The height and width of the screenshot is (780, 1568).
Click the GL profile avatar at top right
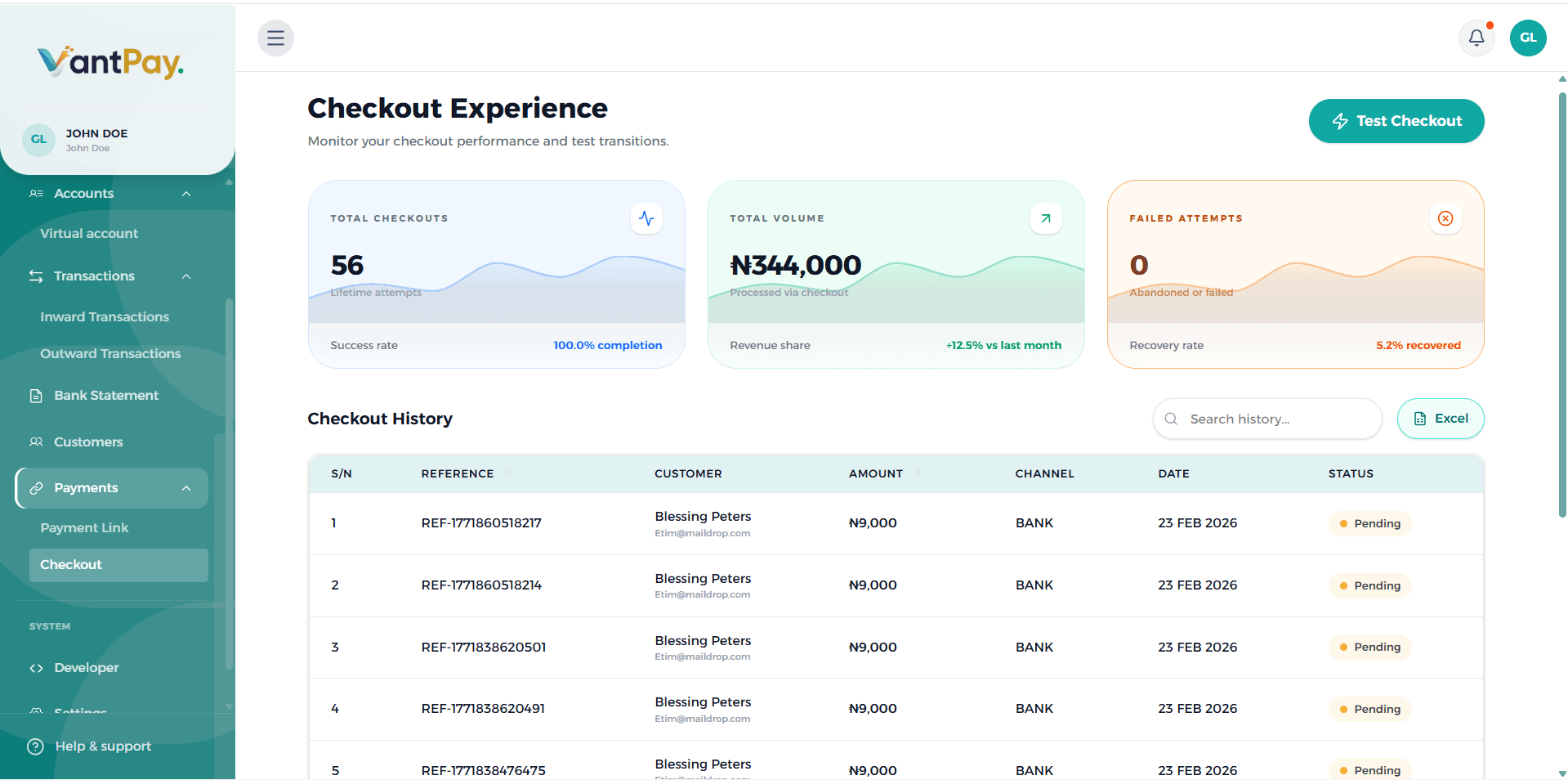(x=1527, y=38)
